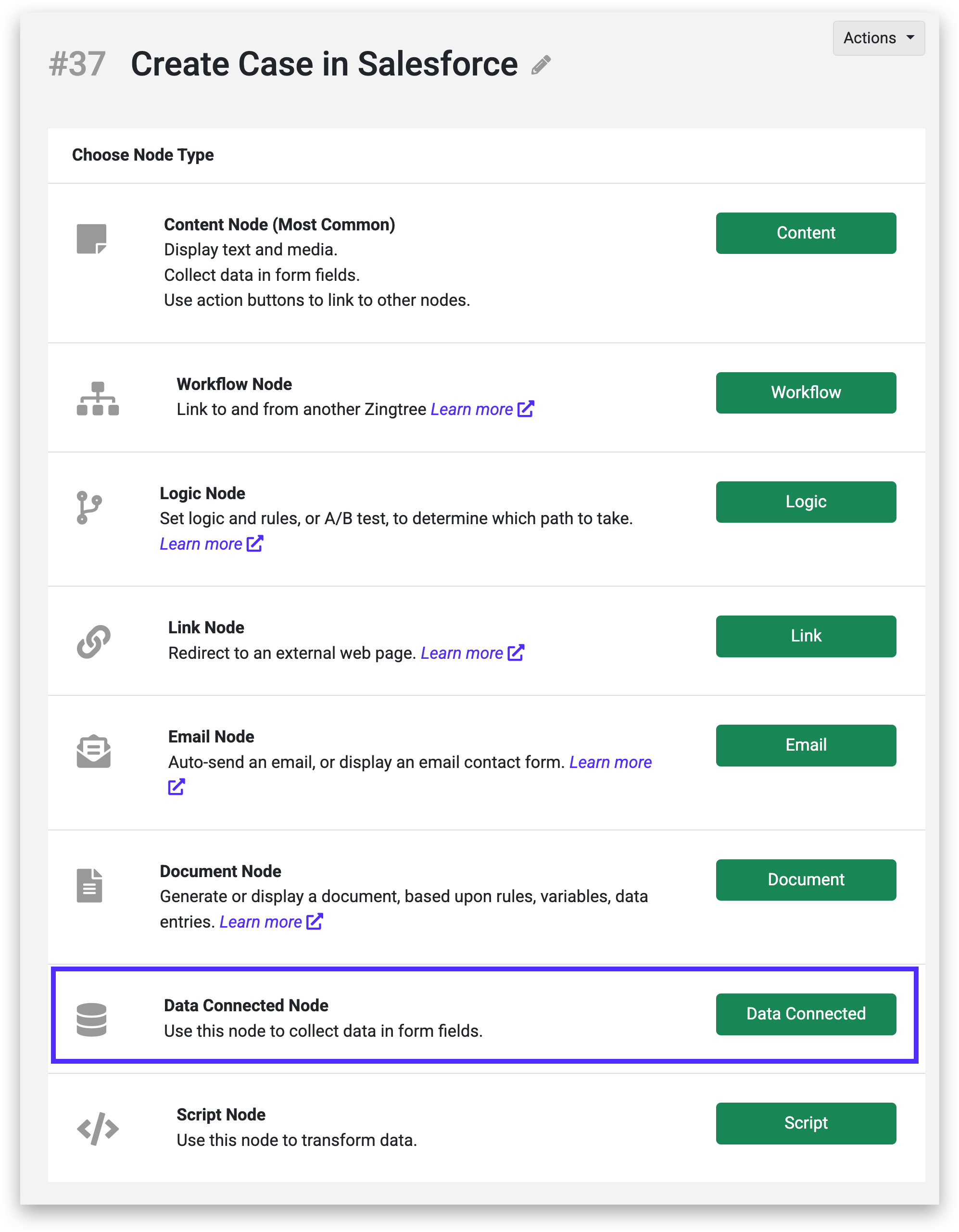959x1232 pixels.
Task: Create a Document node with Document button
Action: coord(806,880)
